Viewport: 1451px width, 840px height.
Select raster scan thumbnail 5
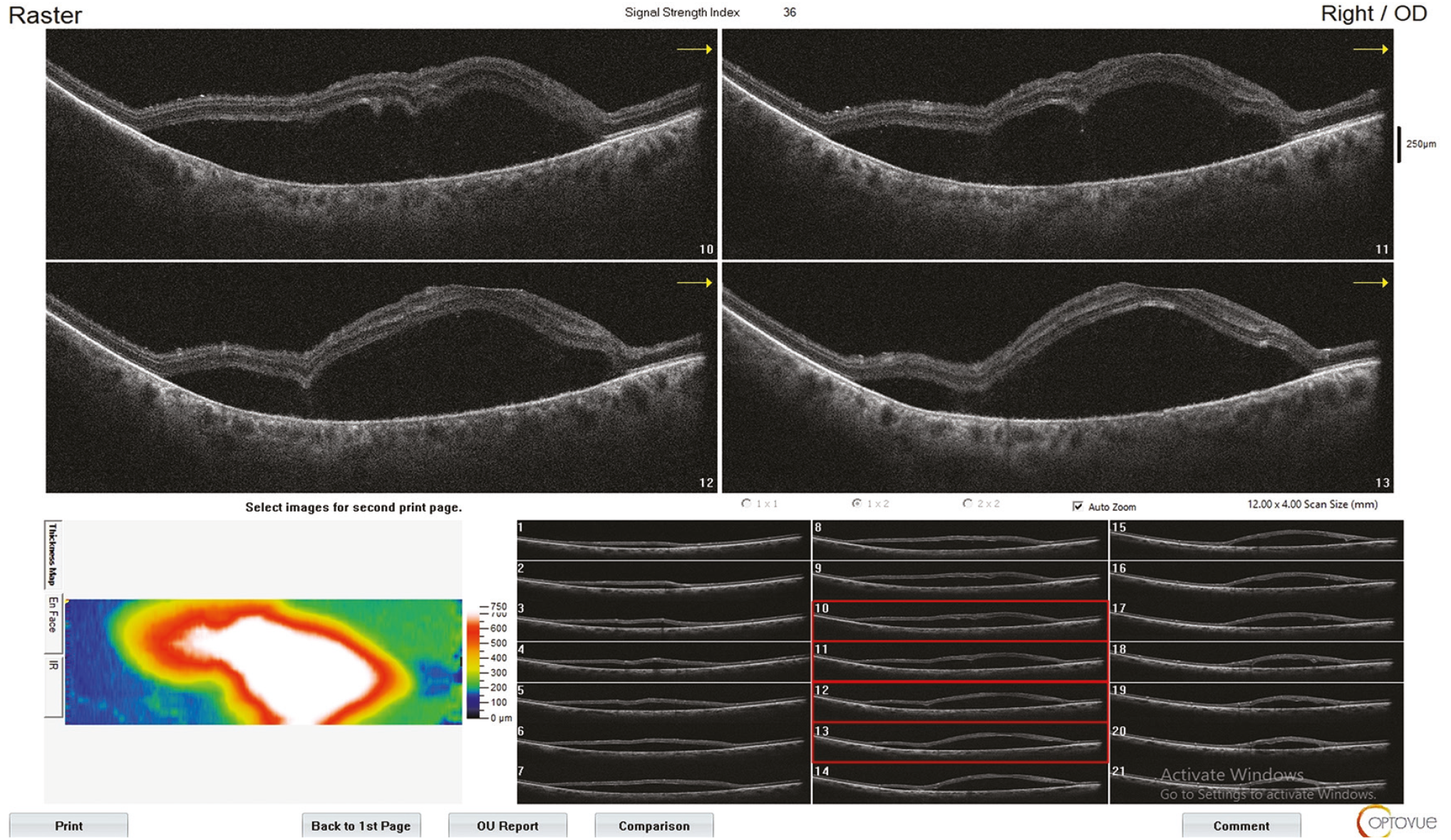point(663,702)
